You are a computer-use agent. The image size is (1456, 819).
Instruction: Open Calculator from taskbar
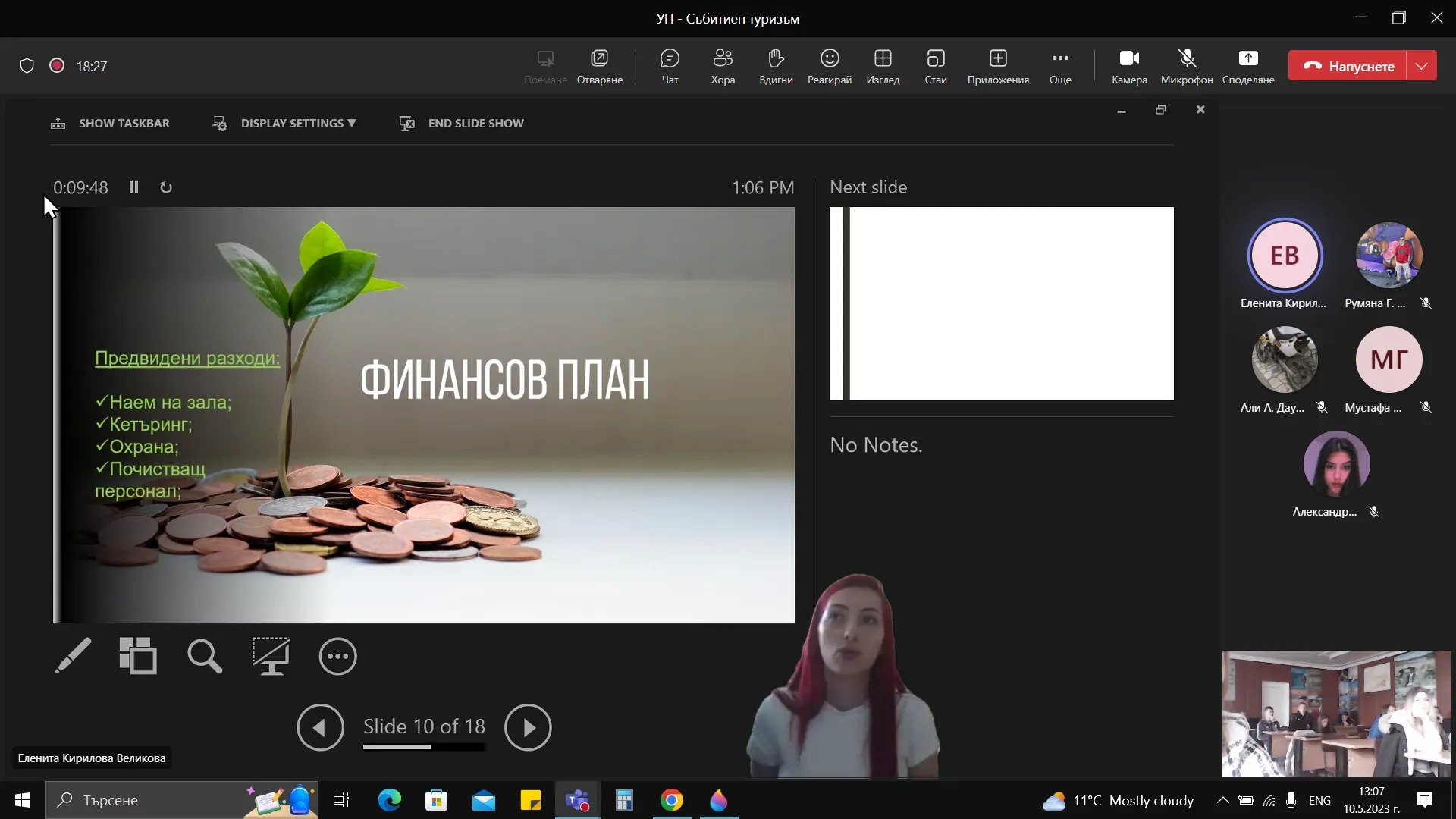624,800
